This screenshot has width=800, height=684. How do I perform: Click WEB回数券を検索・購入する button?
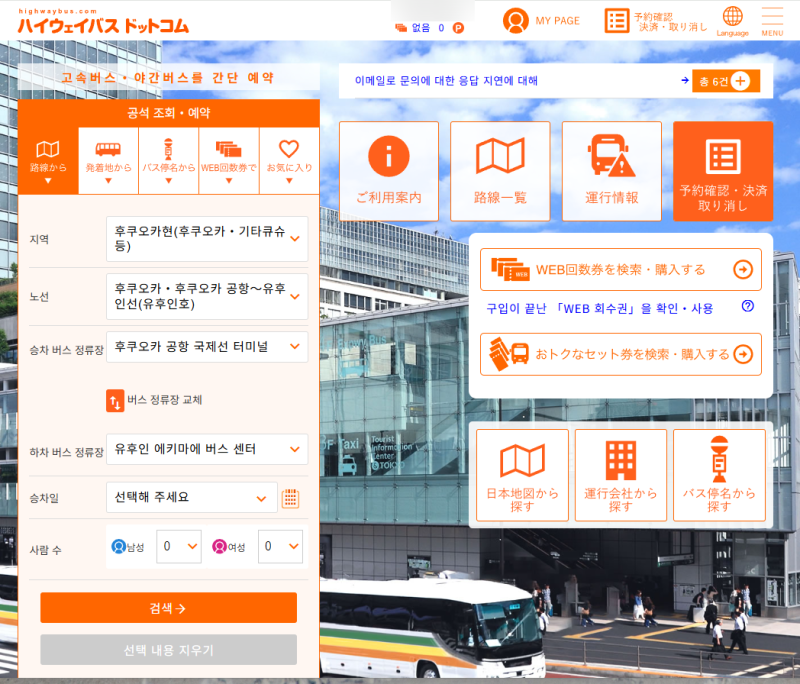(620, 269)
